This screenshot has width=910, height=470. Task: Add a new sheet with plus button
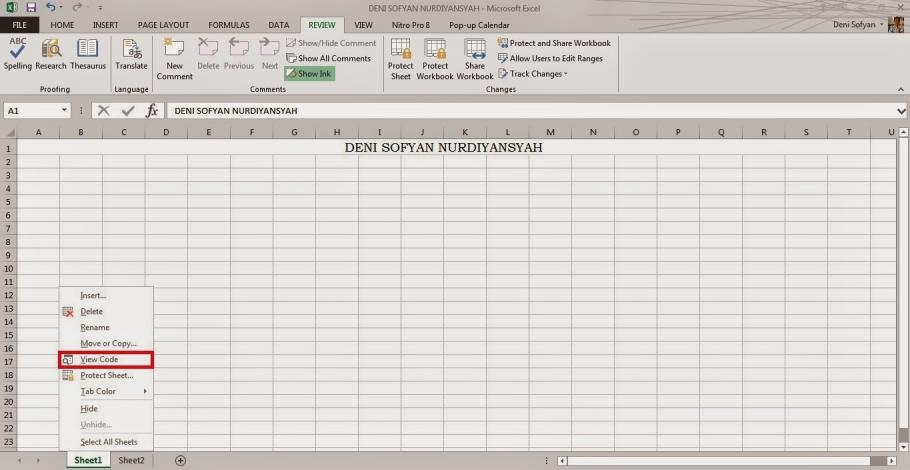point(181,461)
